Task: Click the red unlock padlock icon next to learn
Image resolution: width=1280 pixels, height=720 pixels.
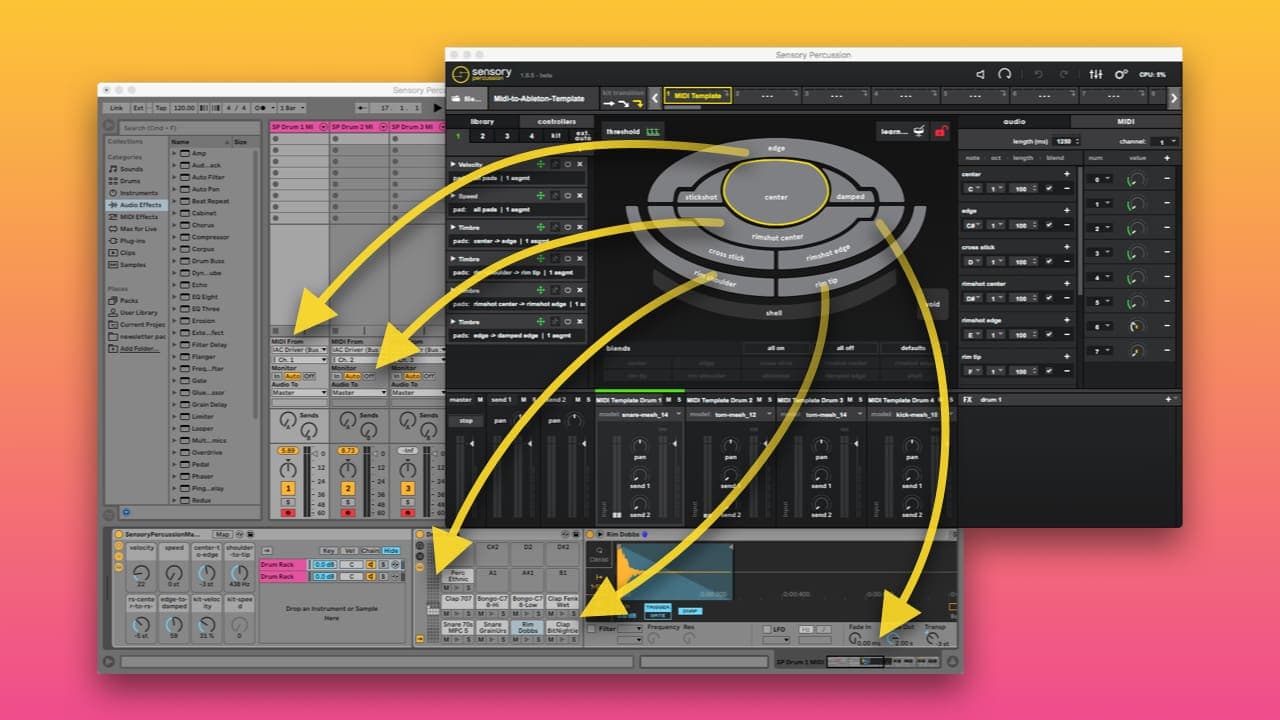Action: coord(940,131)
